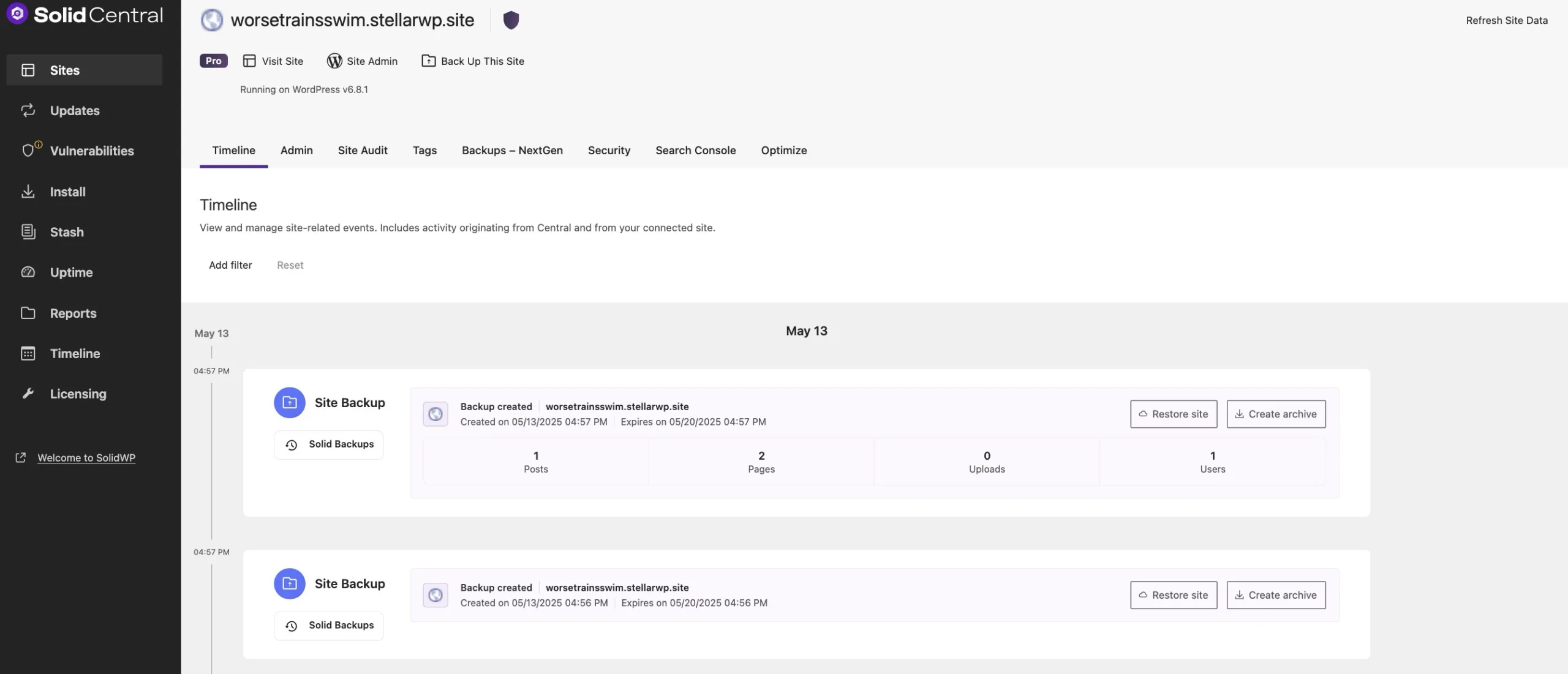Select Updates from the sidebar
Viewport: 1568px width, 674px height.
[x=75, y=110]
